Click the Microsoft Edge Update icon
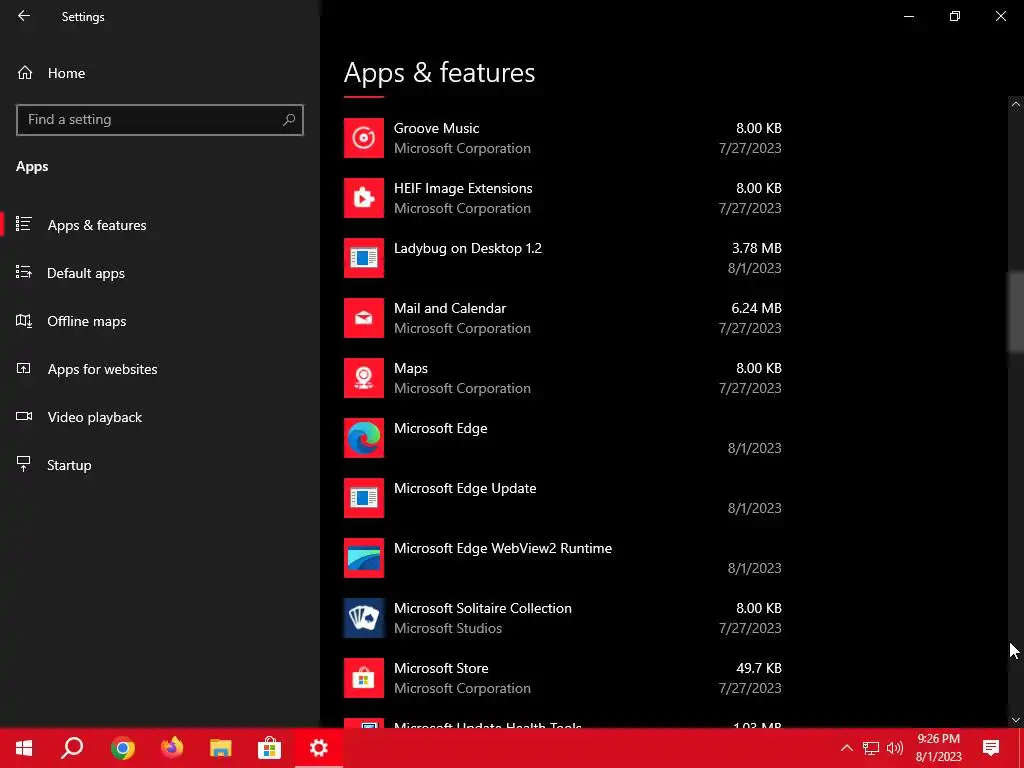This screenshot has height=768, width=1024. click(364, 498)
